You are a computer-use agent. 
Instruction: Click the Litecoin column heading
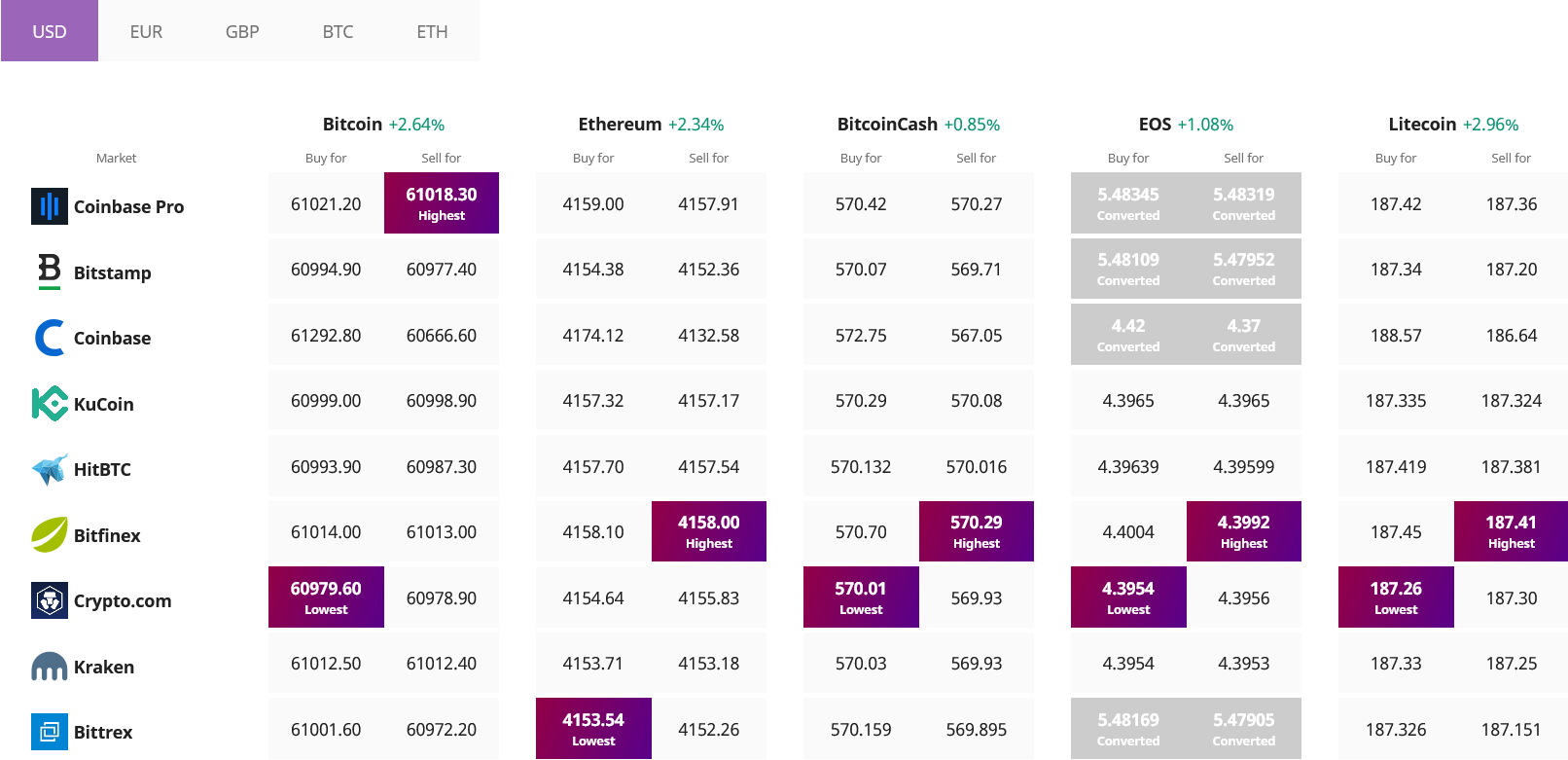click(1422, 124)
